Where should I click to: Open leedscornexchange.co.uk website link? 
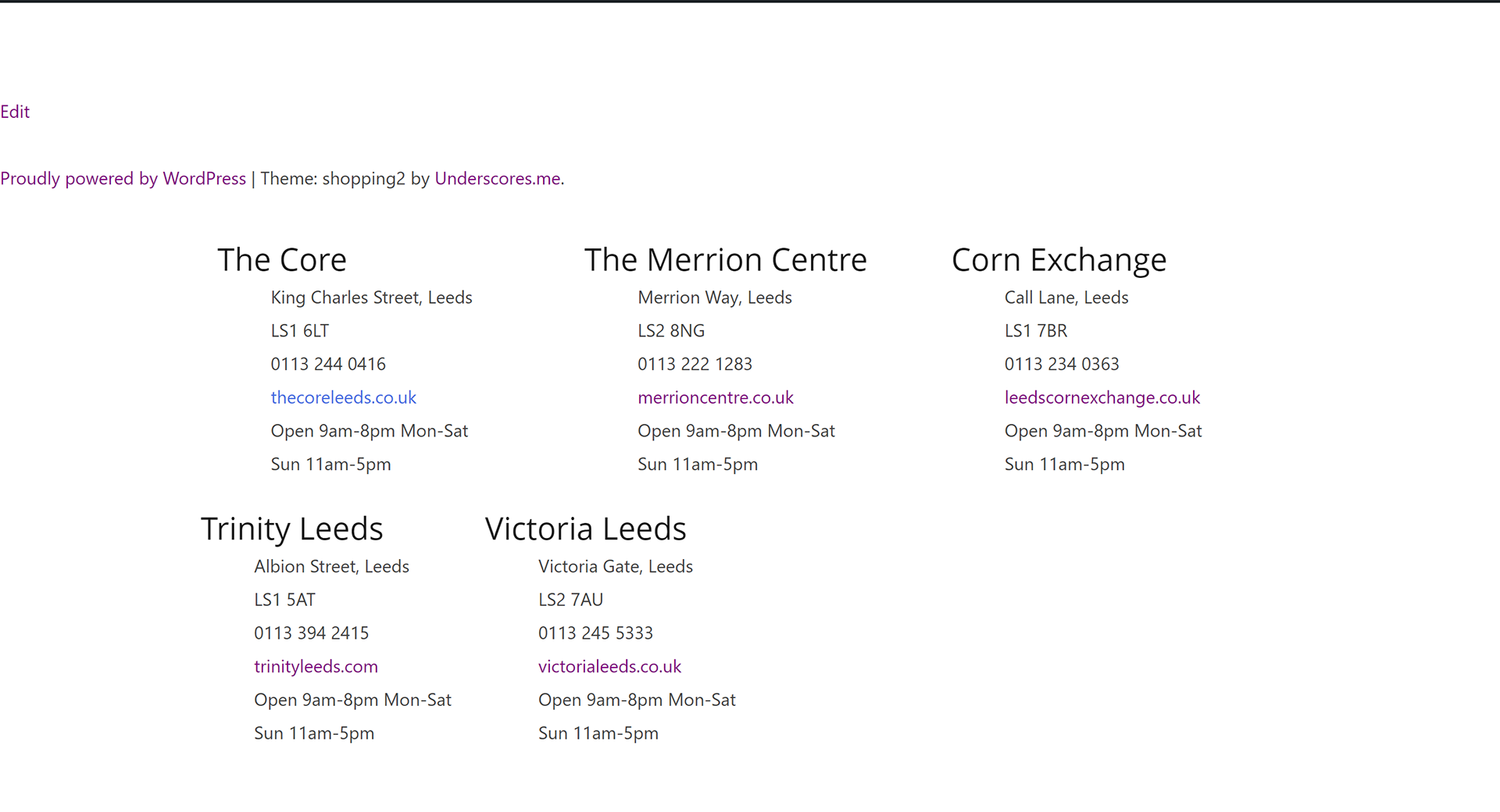coord(1102,397)
